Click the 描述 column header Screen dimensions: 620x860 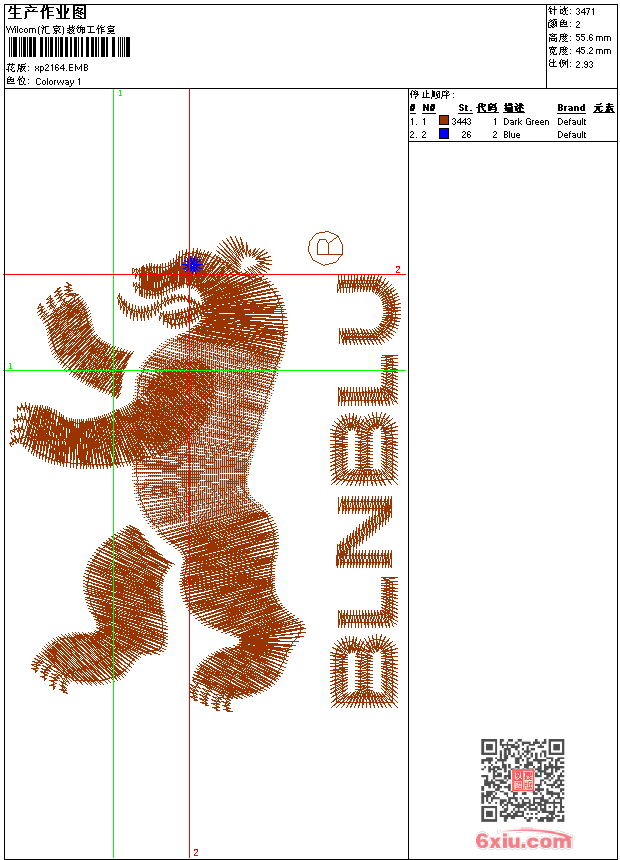click(514, 108)
